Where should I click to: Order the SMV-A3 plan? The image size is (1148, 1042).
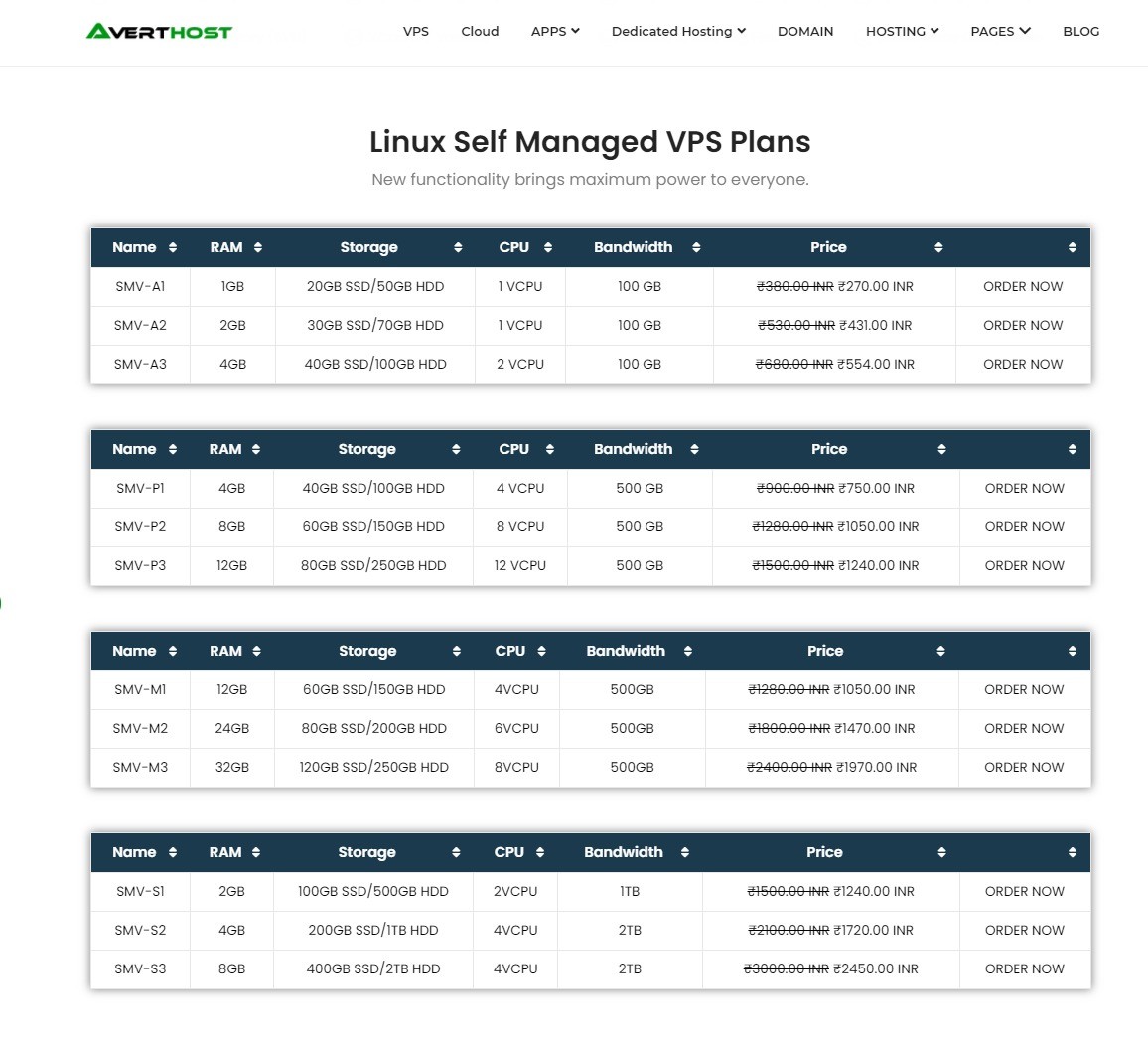tap(1023, 364)
